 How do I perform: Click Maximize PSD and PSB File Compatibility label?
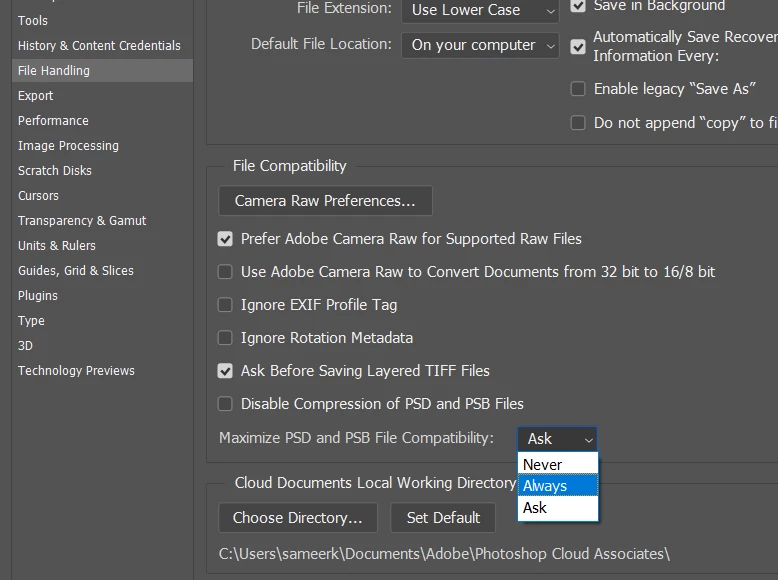tap(356, 438)
